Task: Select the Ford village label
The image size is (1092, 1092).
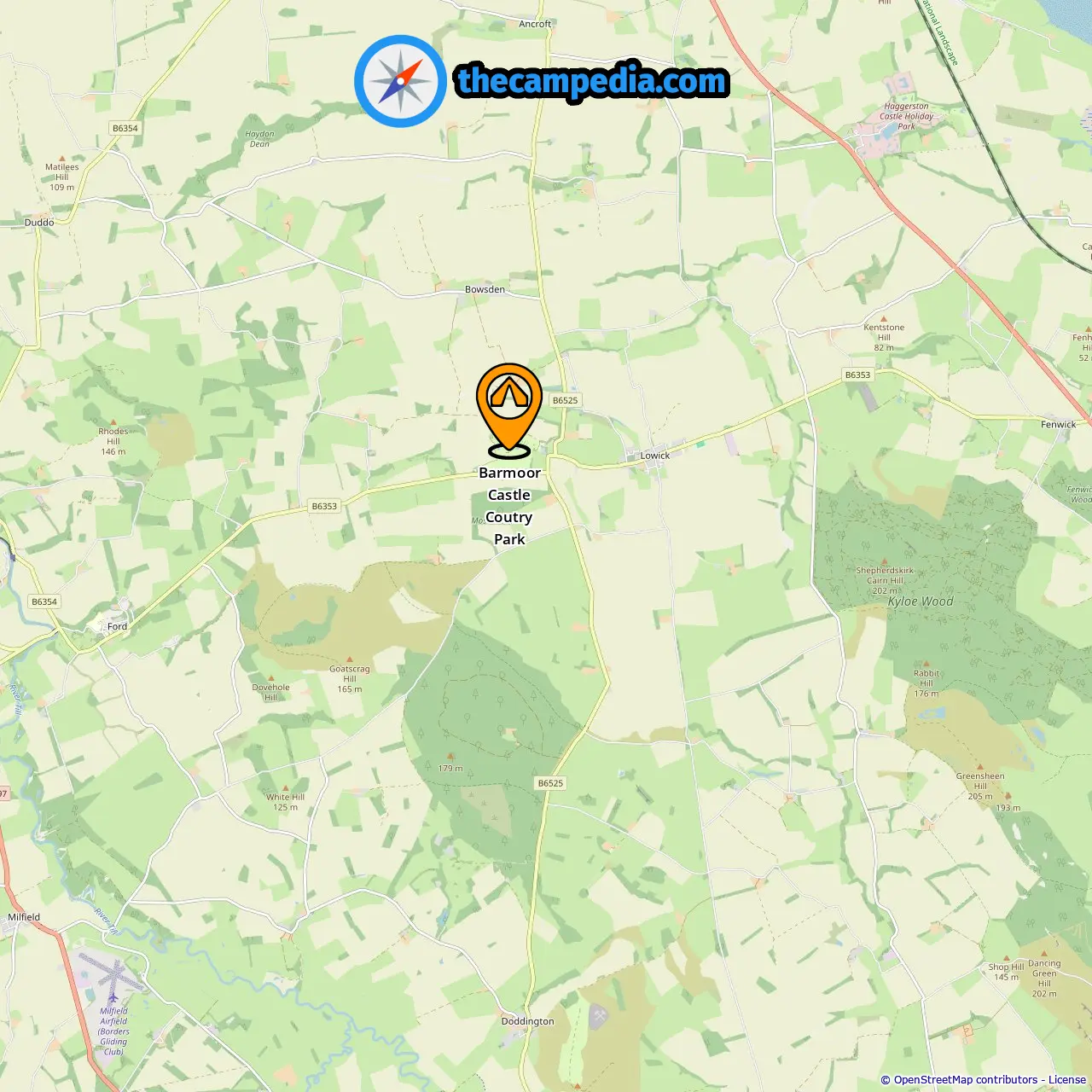Action: 117,626
